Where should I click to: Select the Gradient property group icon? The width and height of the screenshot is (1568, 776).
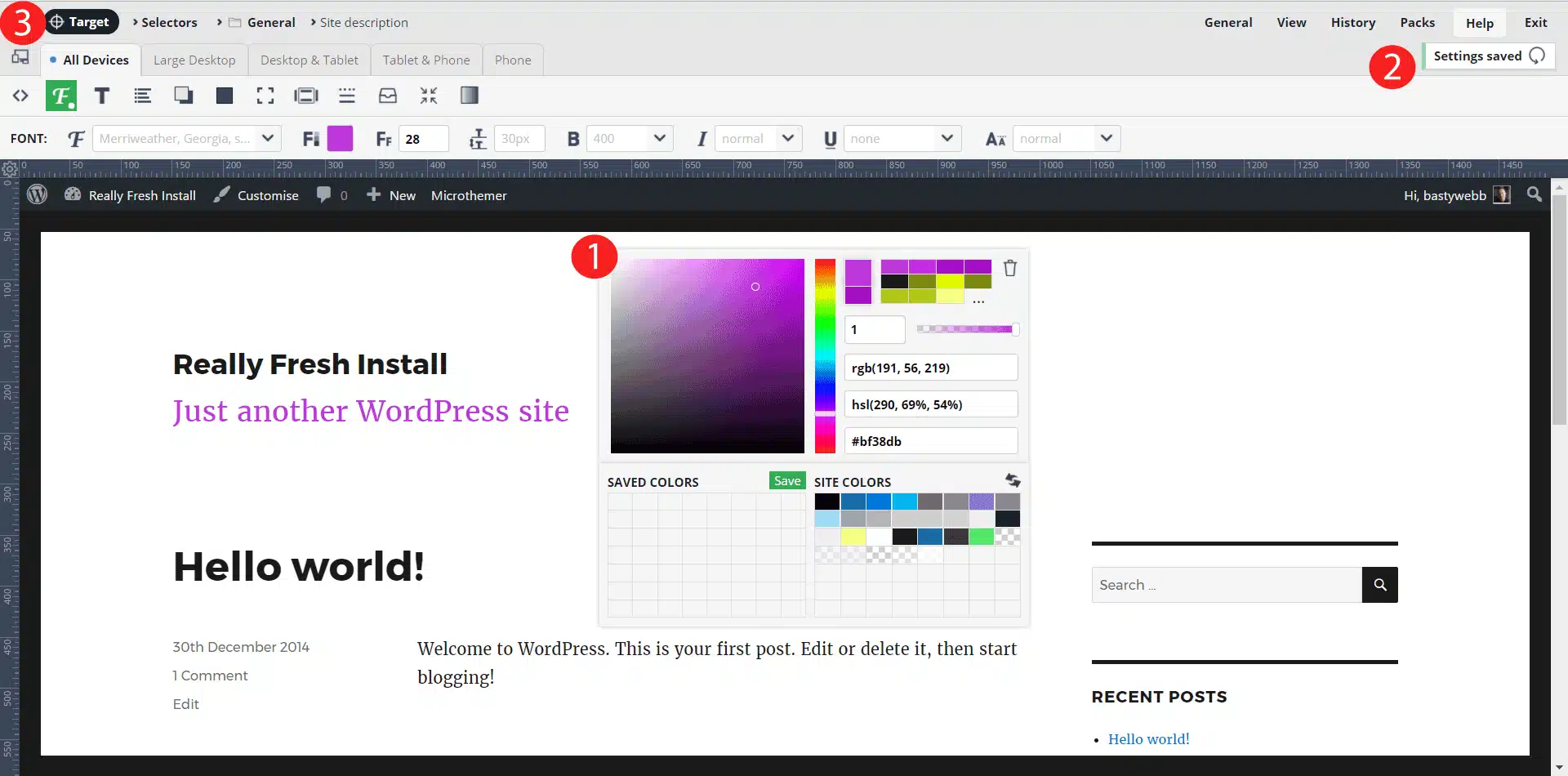tap(470, 96)
